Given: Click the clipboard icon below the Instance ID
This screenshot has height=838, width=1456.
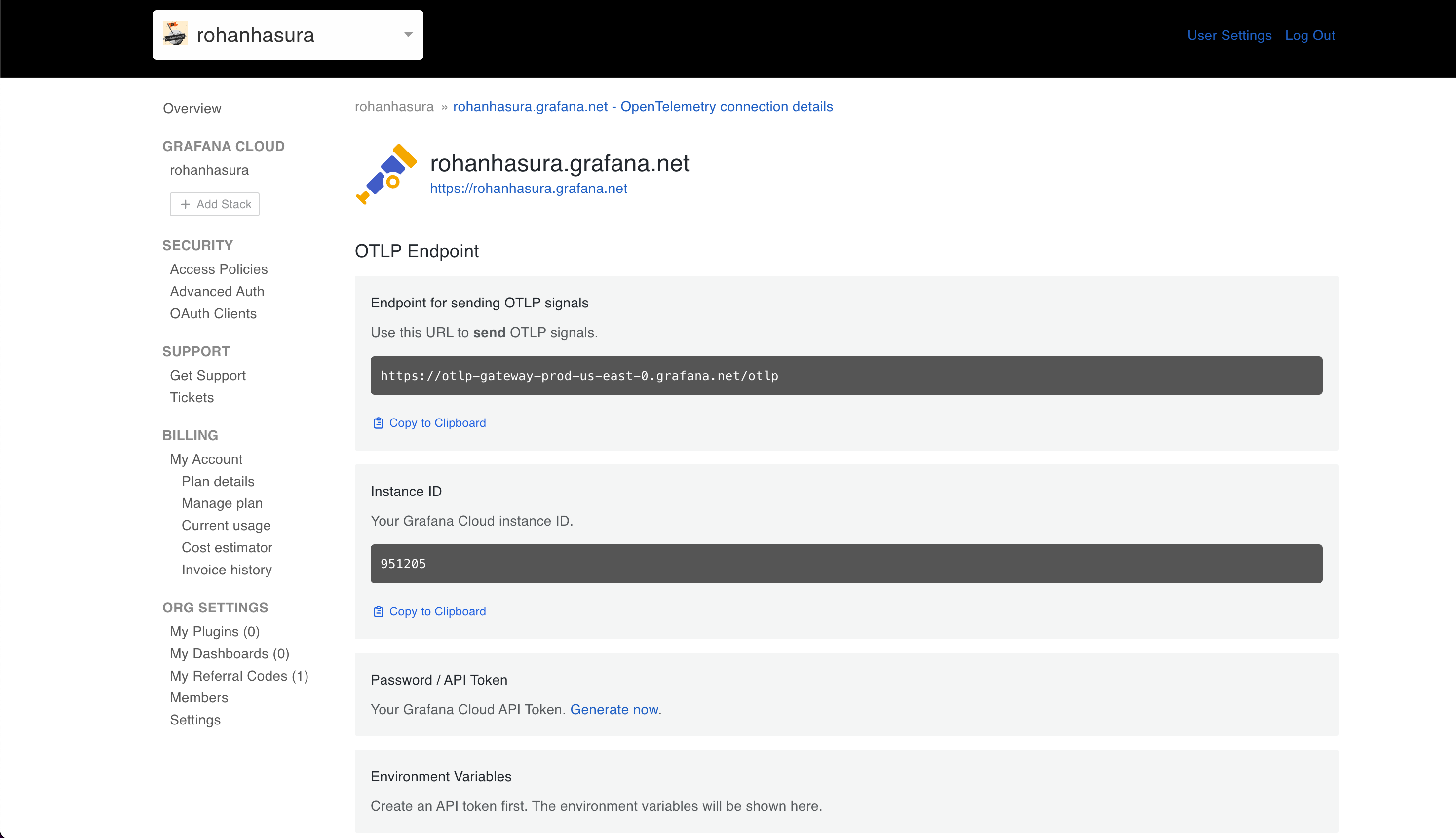Looking at the screenshot, I should [x=378, y=611].
